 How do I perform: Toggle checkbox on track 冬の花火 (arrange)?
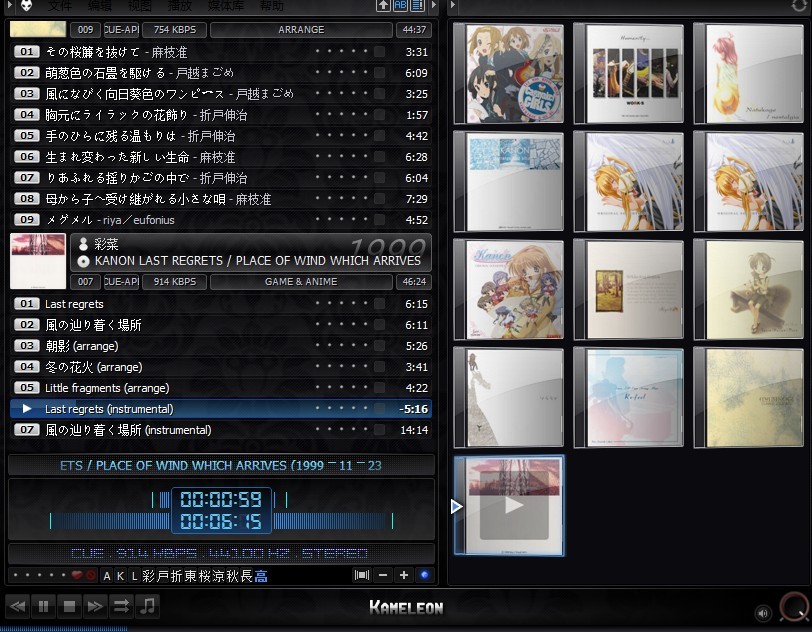(379, 367)
